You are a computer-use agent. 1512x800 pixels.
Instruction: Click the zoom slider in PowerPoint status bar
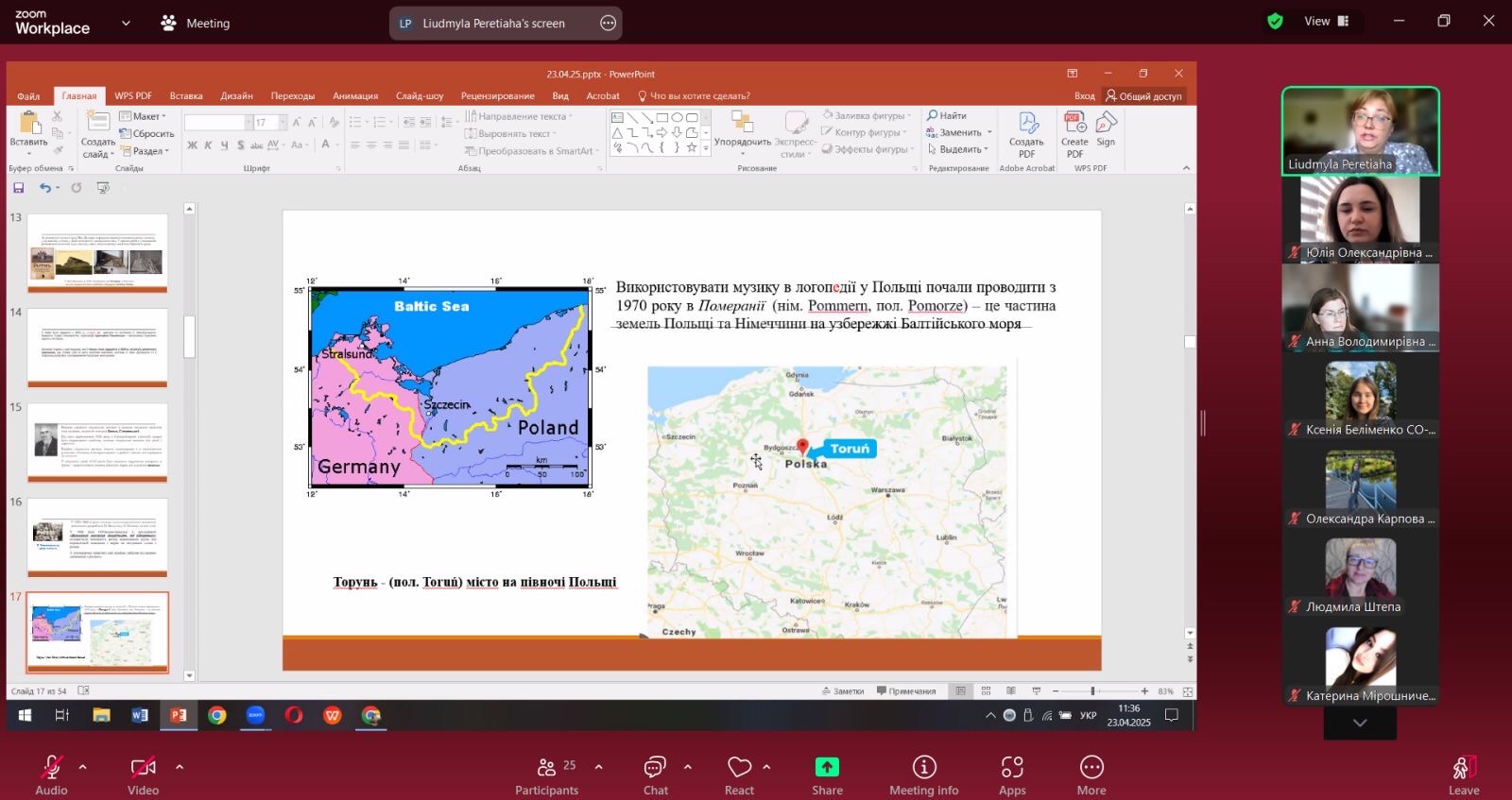(1092, 691)
